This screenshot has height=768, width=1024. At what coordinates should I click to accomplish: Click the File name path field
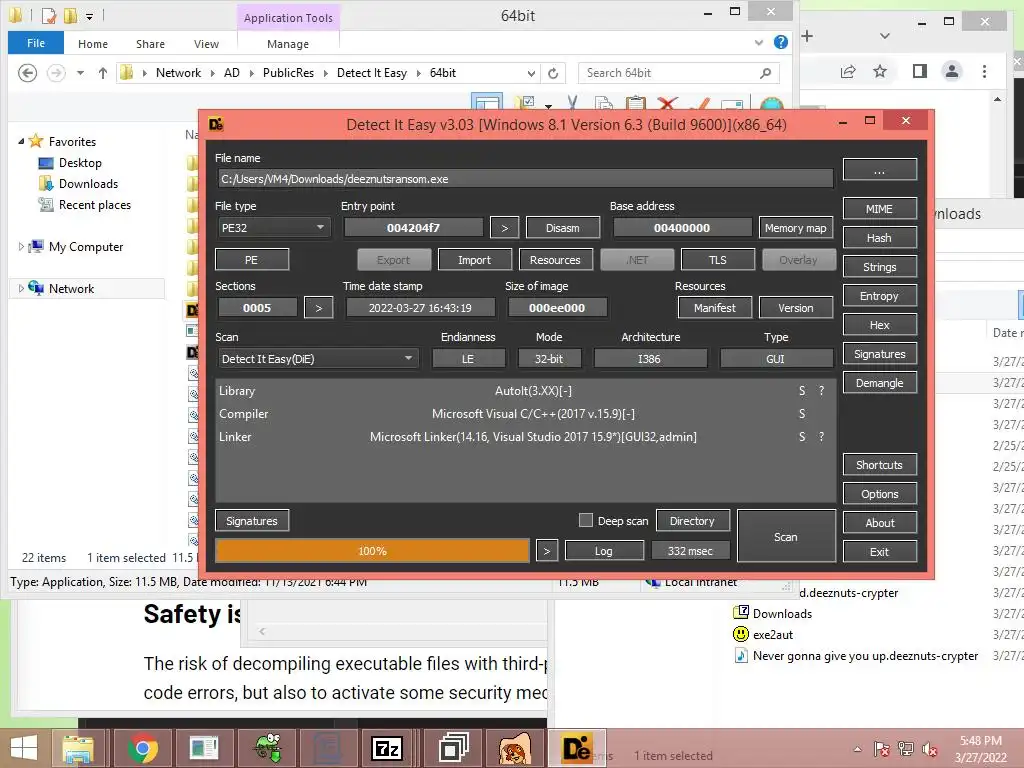(525, 179)
